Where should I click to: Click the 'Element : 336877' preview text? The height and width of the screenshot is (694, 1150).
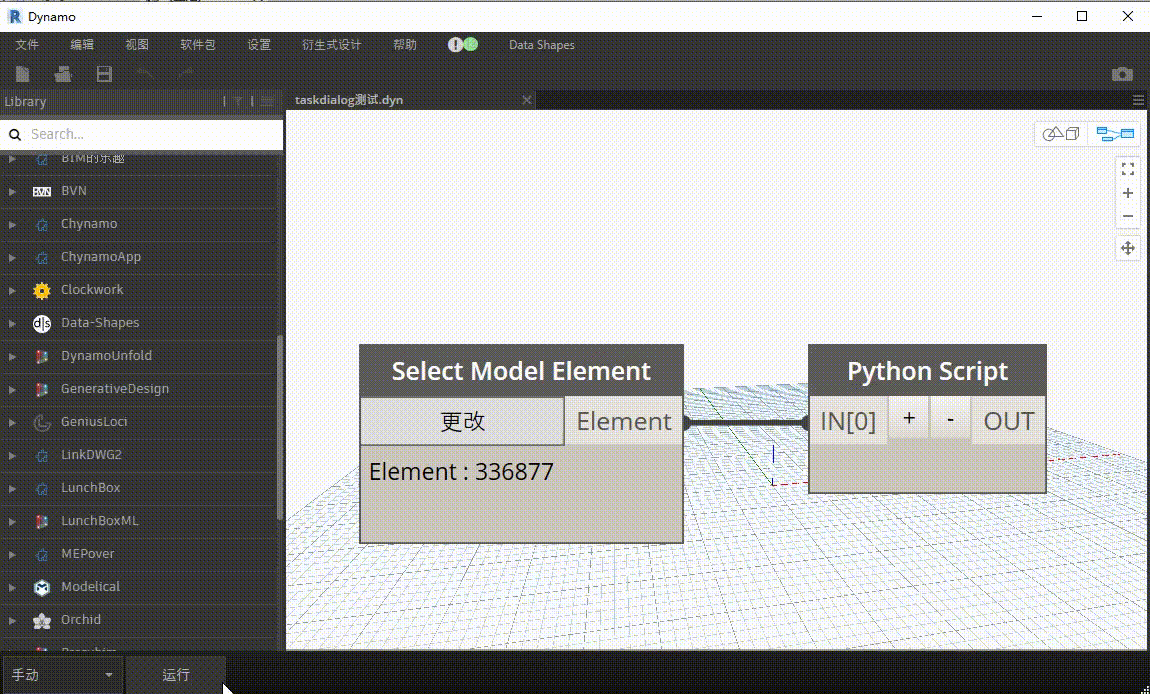coord(461,472)
